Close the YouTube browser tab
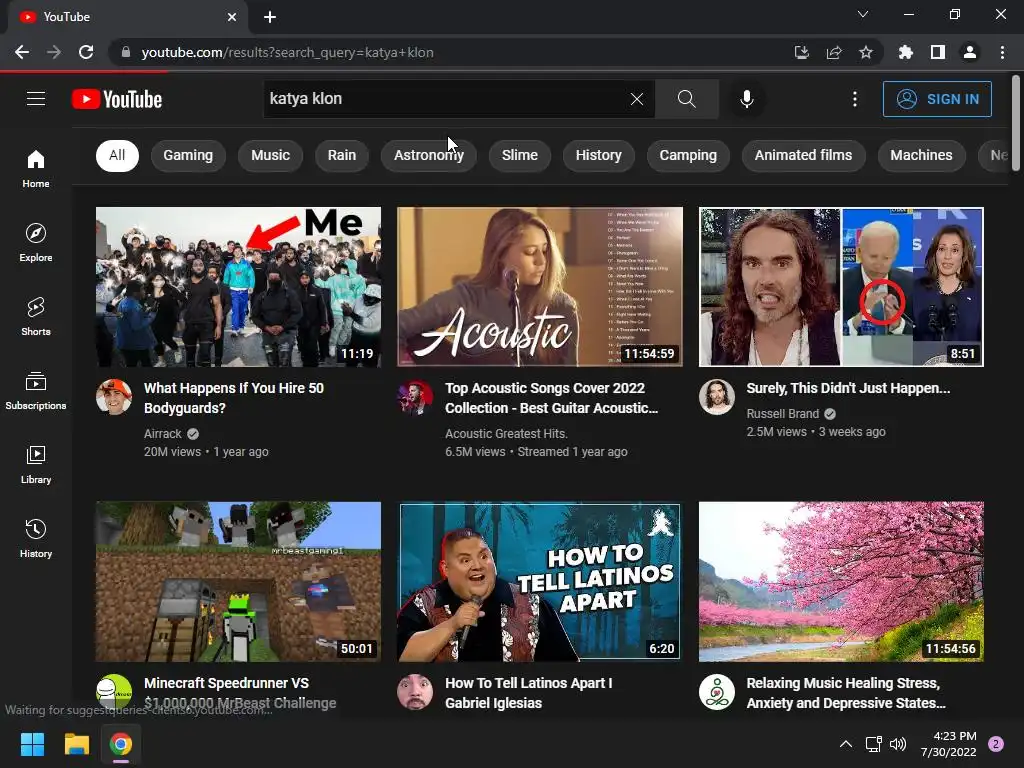This screenshot has height=768, width=1024. 232,17
